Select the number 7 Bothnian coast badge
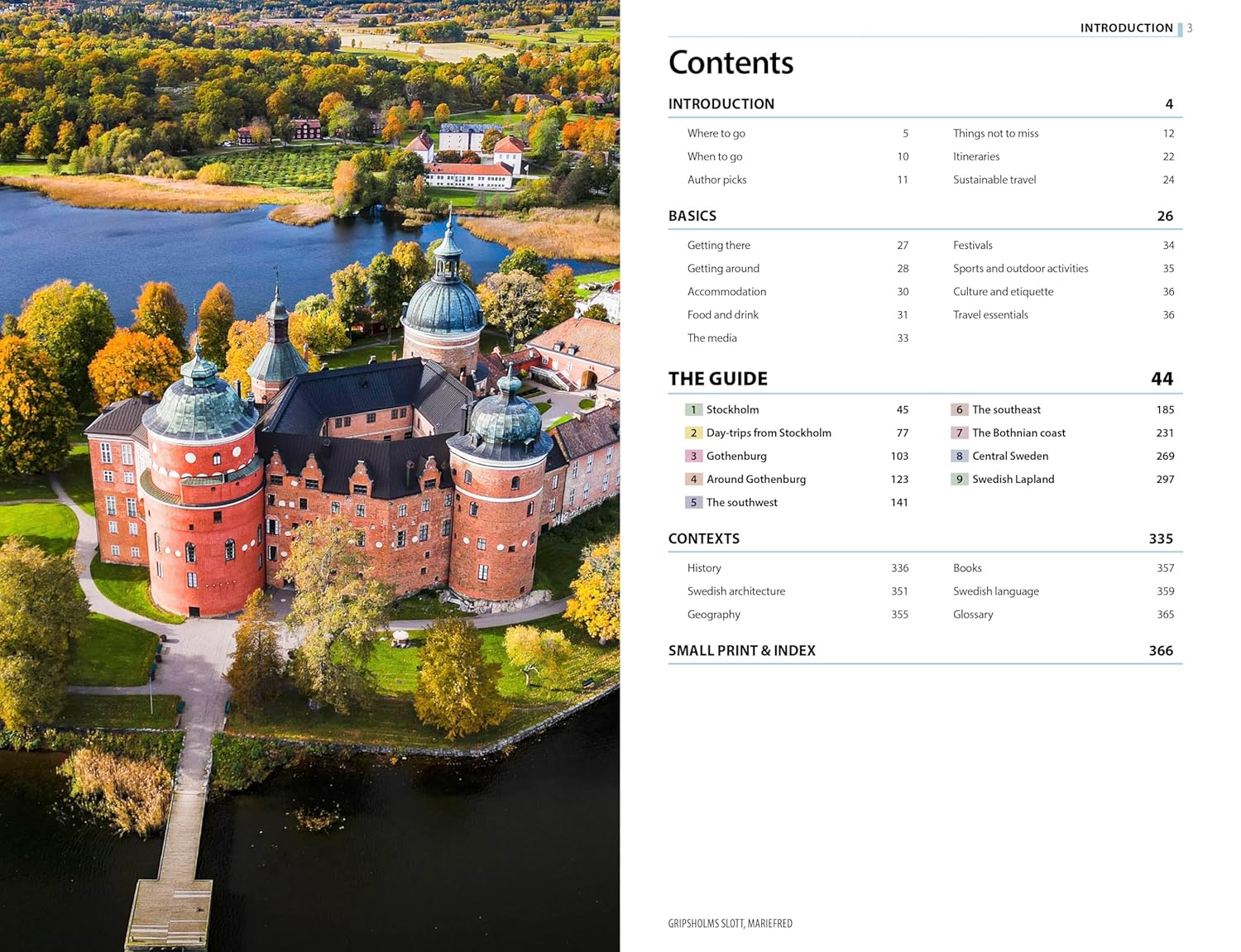The height and width of the screenshot is (952, 1241). coord(959,433)
